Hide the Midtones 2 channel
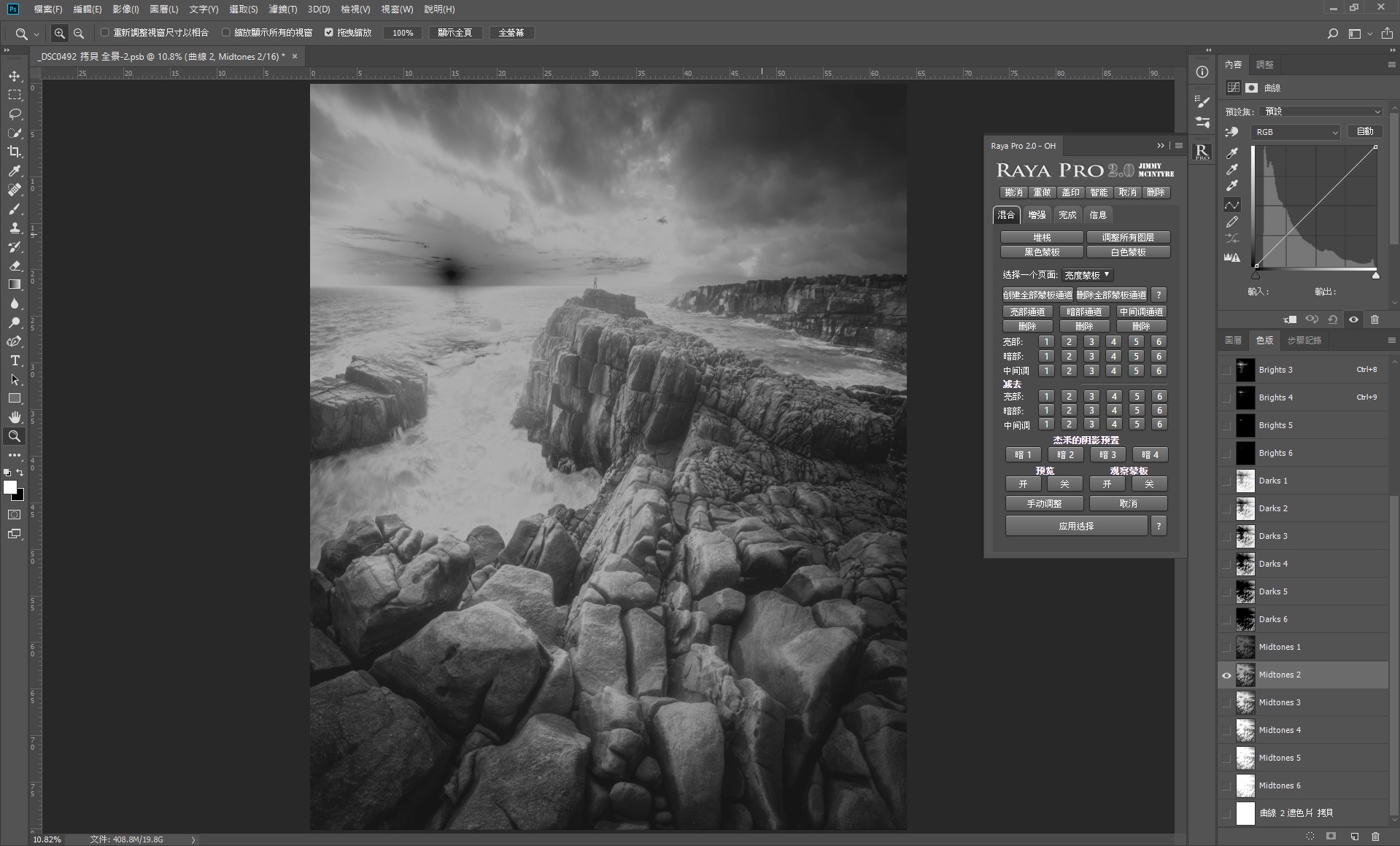 coord(1226,675)
